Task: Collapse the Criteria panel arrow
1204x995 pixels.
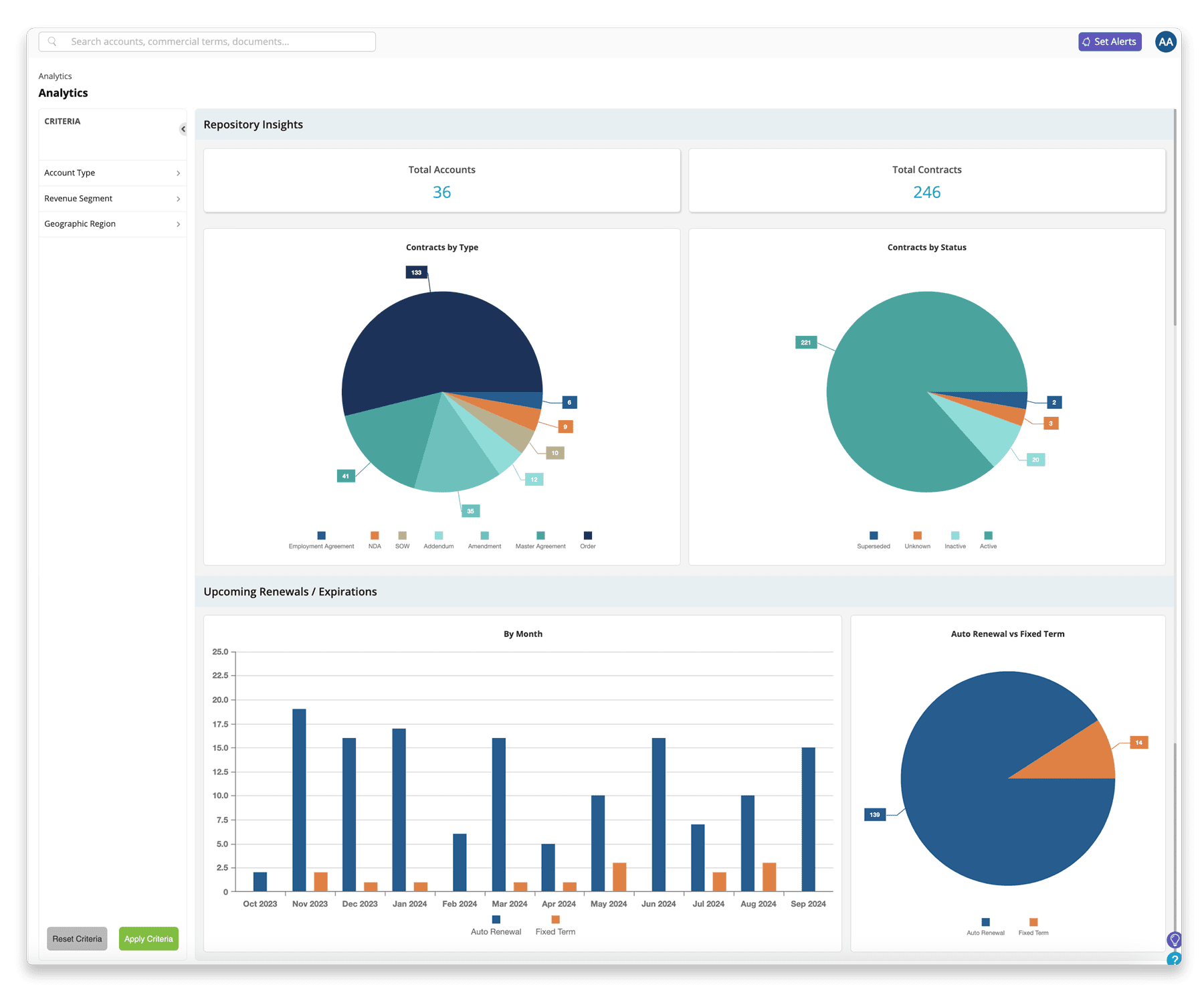Action: coord(183,129)
